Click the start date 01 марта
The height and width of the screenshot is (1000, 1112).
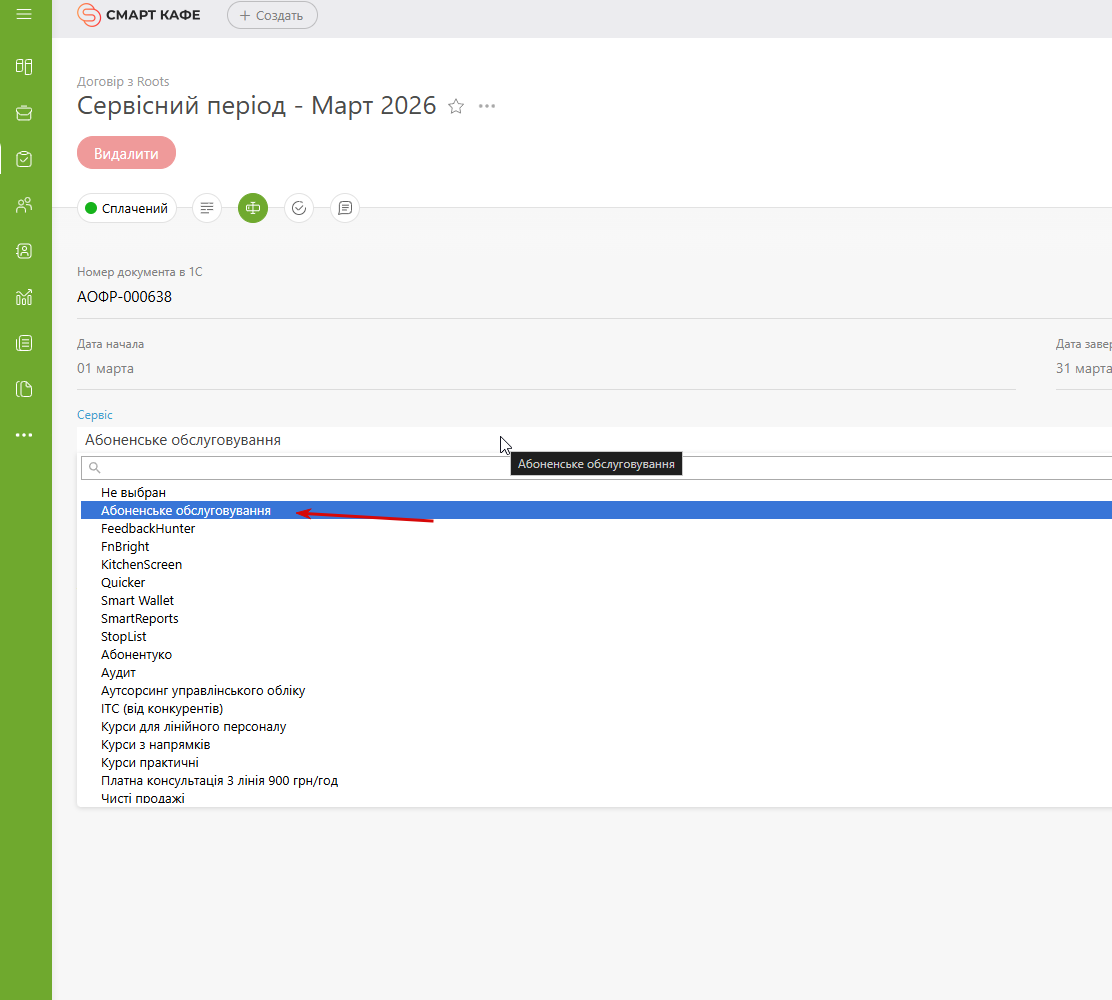coord(105,369)
